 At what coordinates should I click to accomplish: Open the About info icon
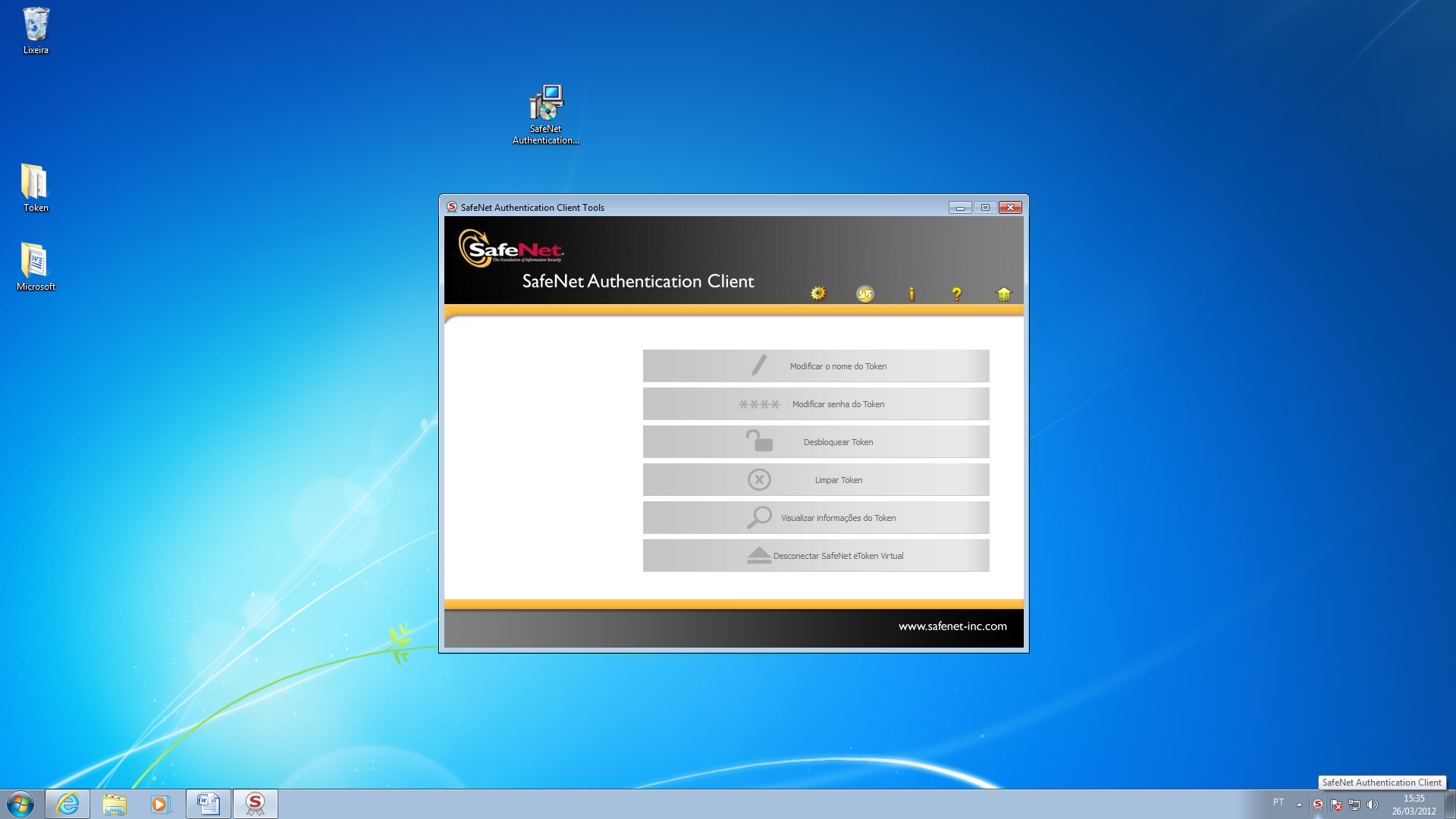point(912,293)
